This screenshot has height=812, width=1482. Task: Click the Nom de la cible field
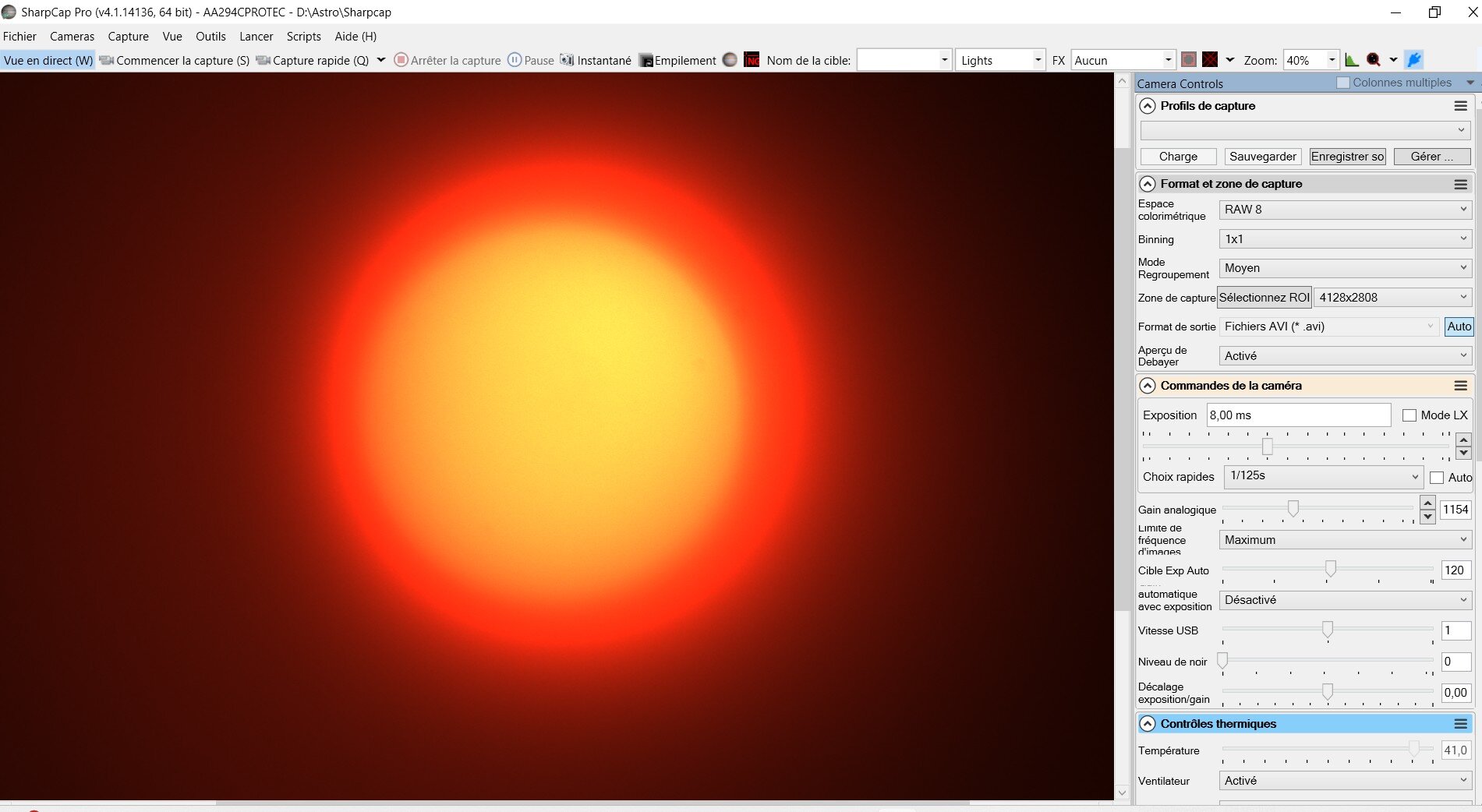tap(904, 60)
